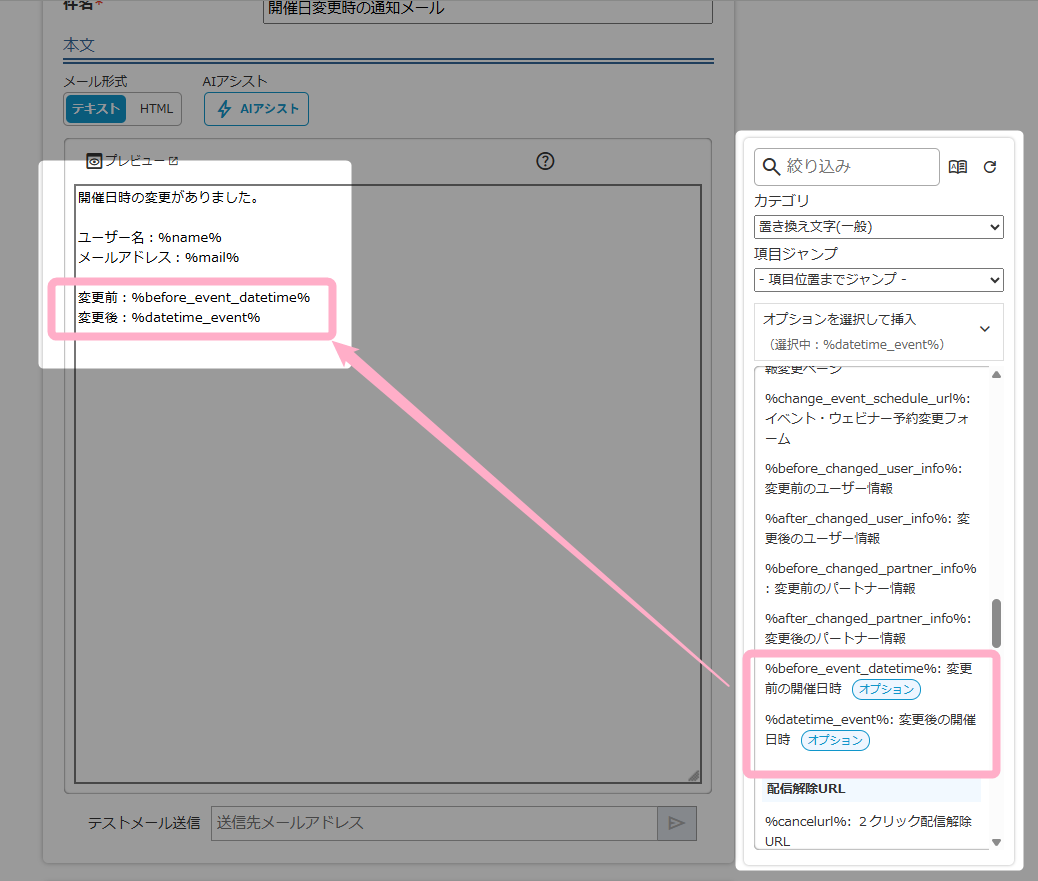1038x881 pixels.
Task: Switch mail format to HTML
Action: coord(156,109)
